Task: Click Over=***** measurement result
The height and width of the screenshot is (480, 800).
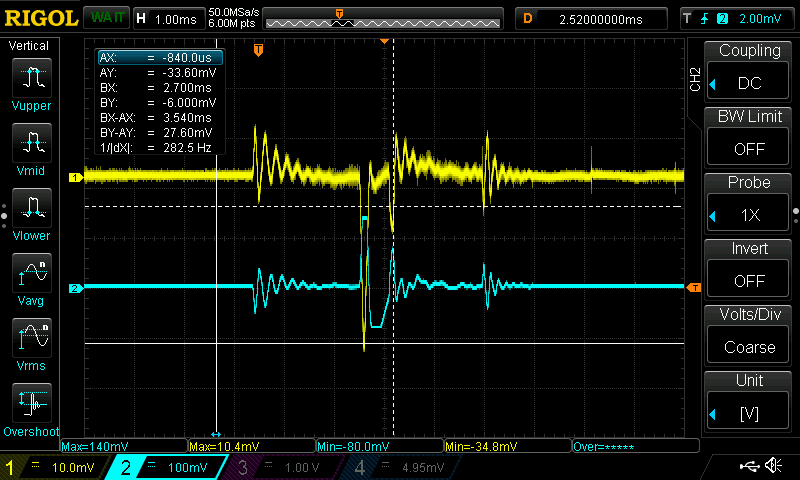Action: coord(636,446)
